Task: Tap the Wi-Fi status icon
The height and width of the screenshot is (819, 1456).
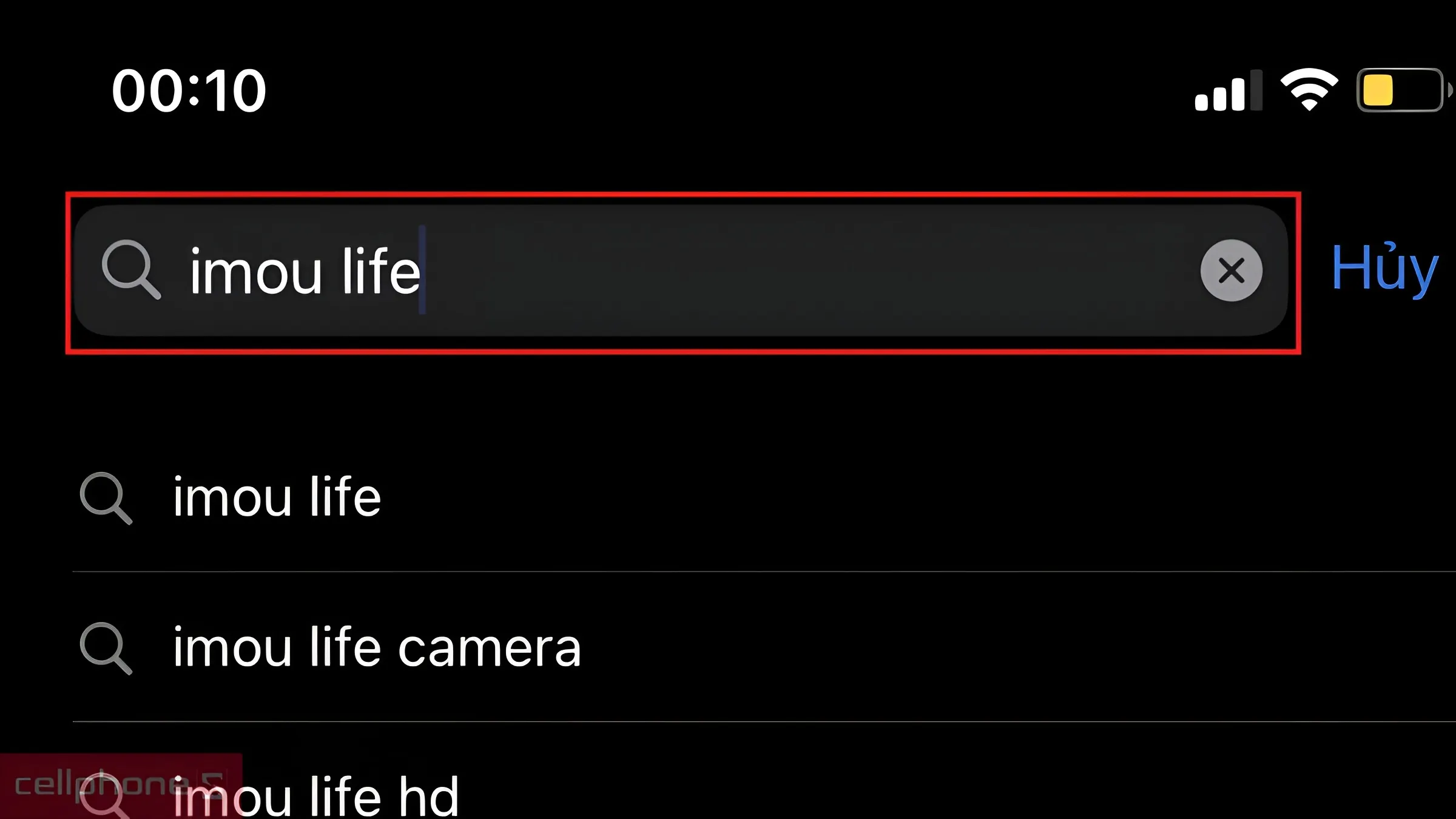Action: [1309, 89]
